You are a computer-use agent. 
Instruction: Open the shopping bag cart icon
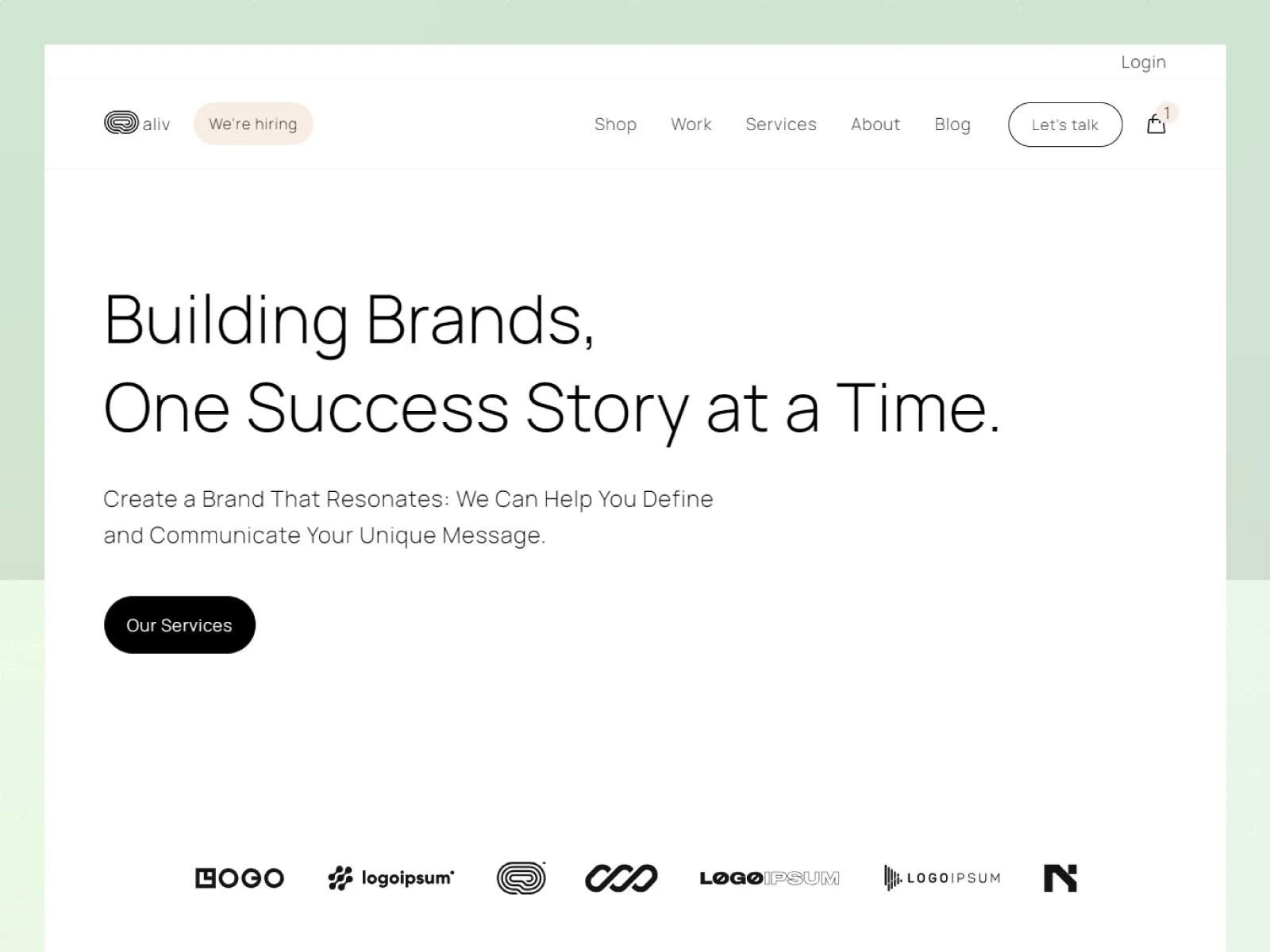click(x=1156, y=125)
